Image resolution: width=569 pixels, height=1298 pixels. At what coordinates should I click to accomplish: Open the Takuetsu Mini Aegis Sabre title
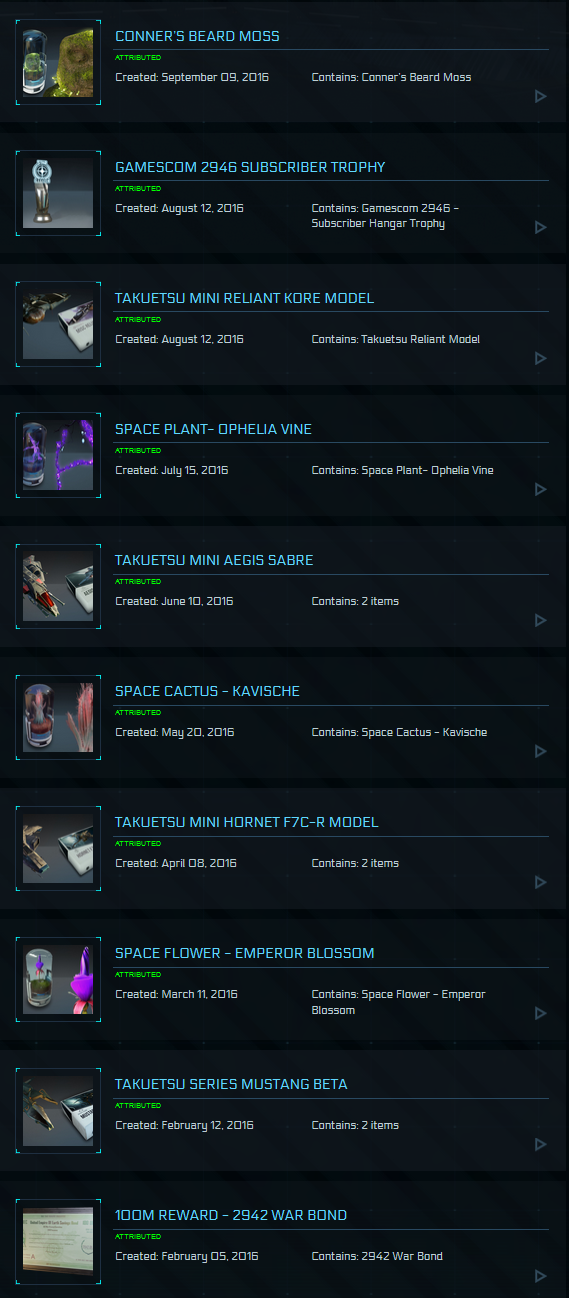214,560
